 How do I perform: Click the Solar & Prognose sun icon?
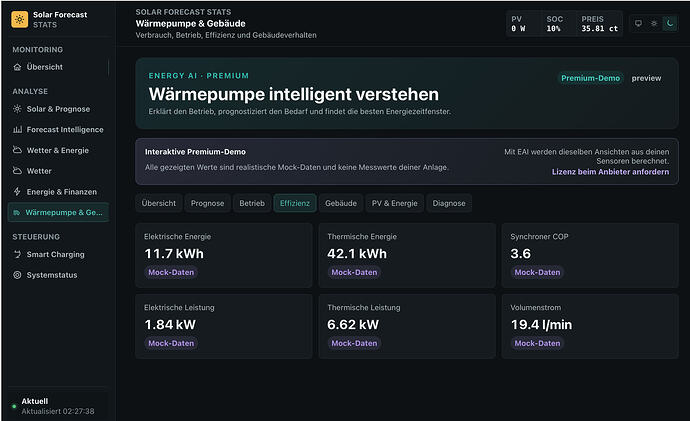(x=17, y=109)
